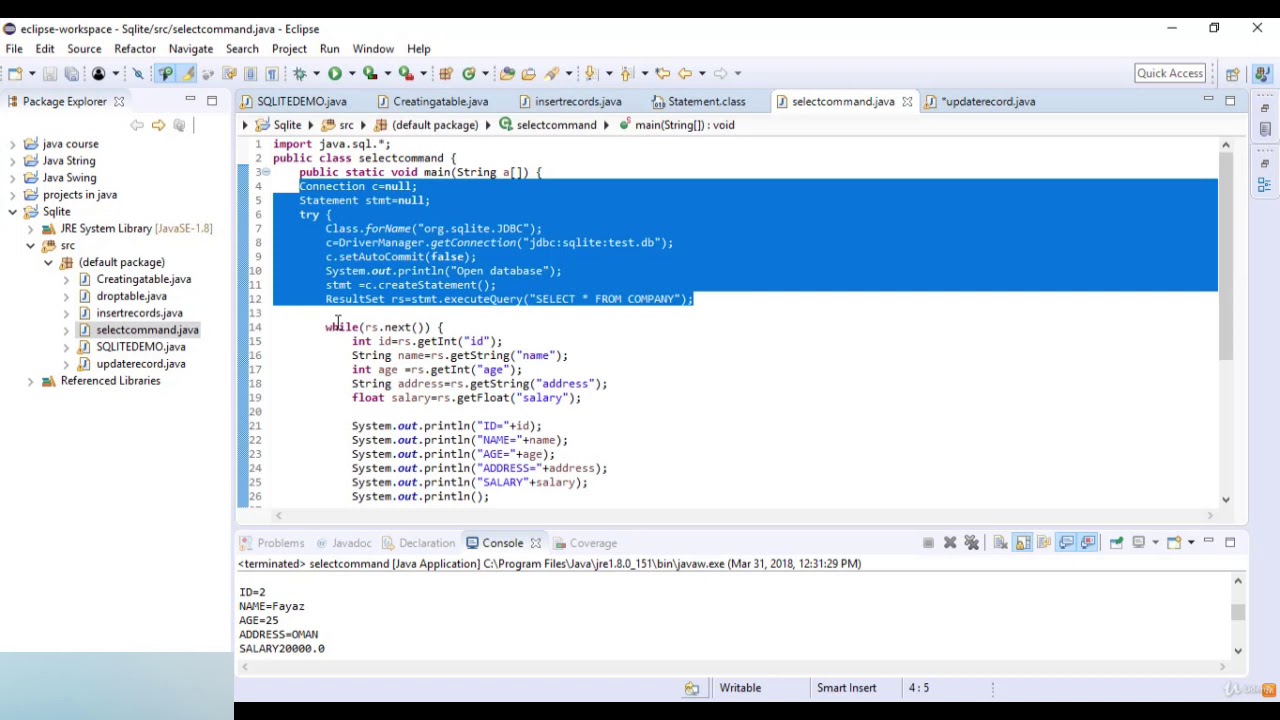Viewport: 1280px width, 720px height.
Task: Open the Run button dropdown arrow
Action: (x=350, y=72)
